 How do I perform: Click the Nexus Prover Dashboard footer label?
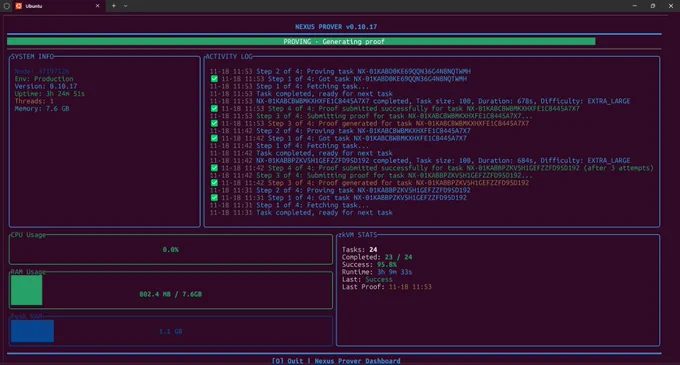pyautogui.click(x=357, y=361)
